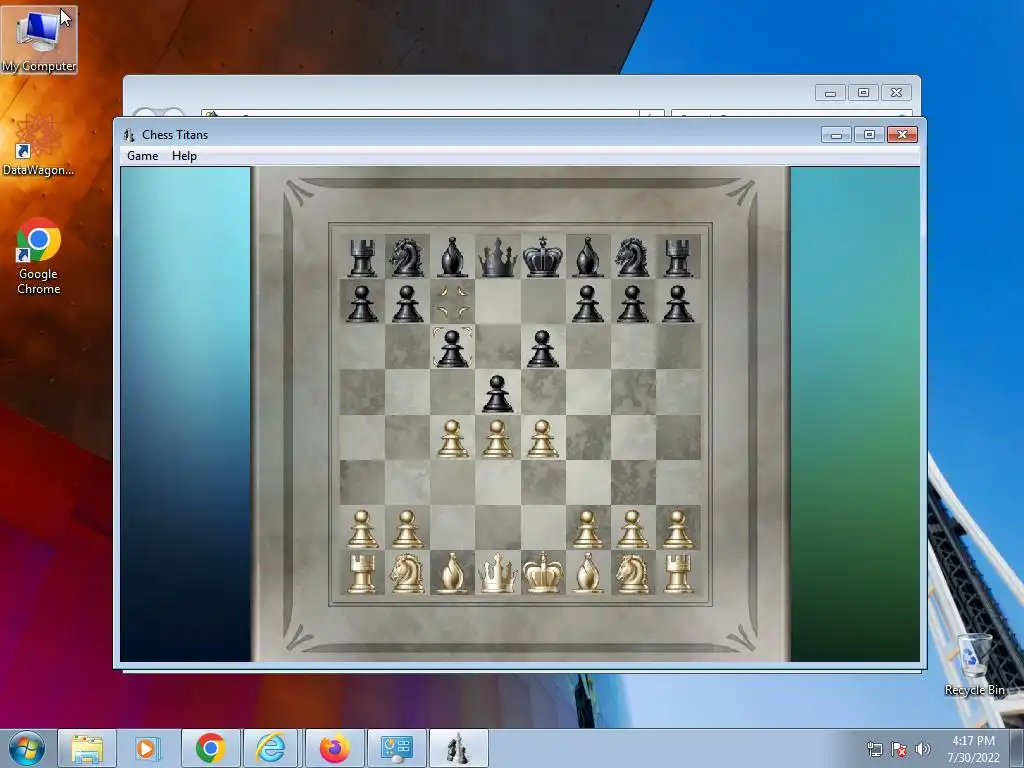Click the Chess Titans taskbar button

(458, 748)
